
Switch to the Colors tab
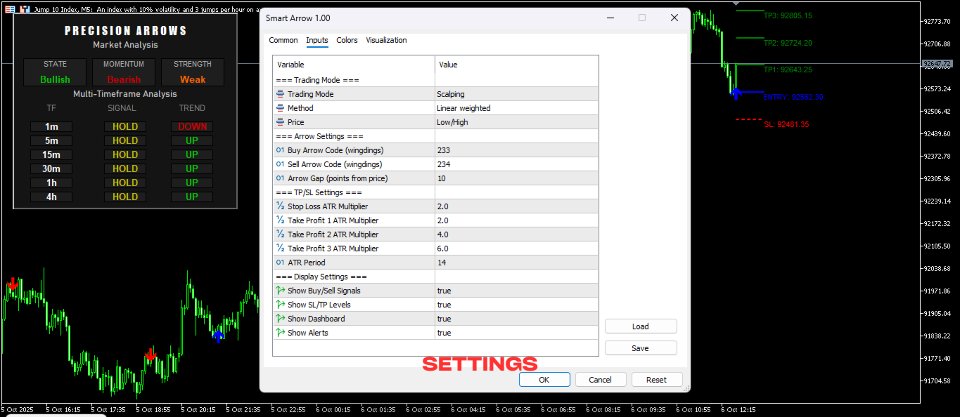pyautogui.click(x=347, y=40)
